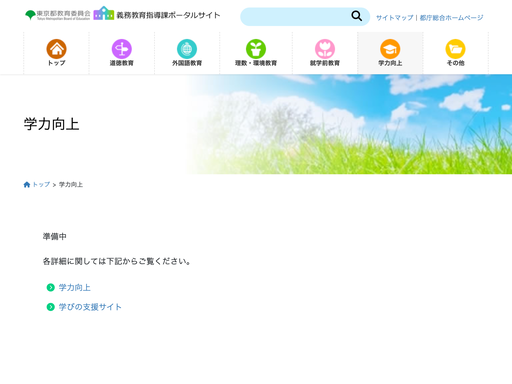Image resolution: width=512 pixels, height=384 pixels.
Task: Open the サイトマップ link
Action: point(395,18)
